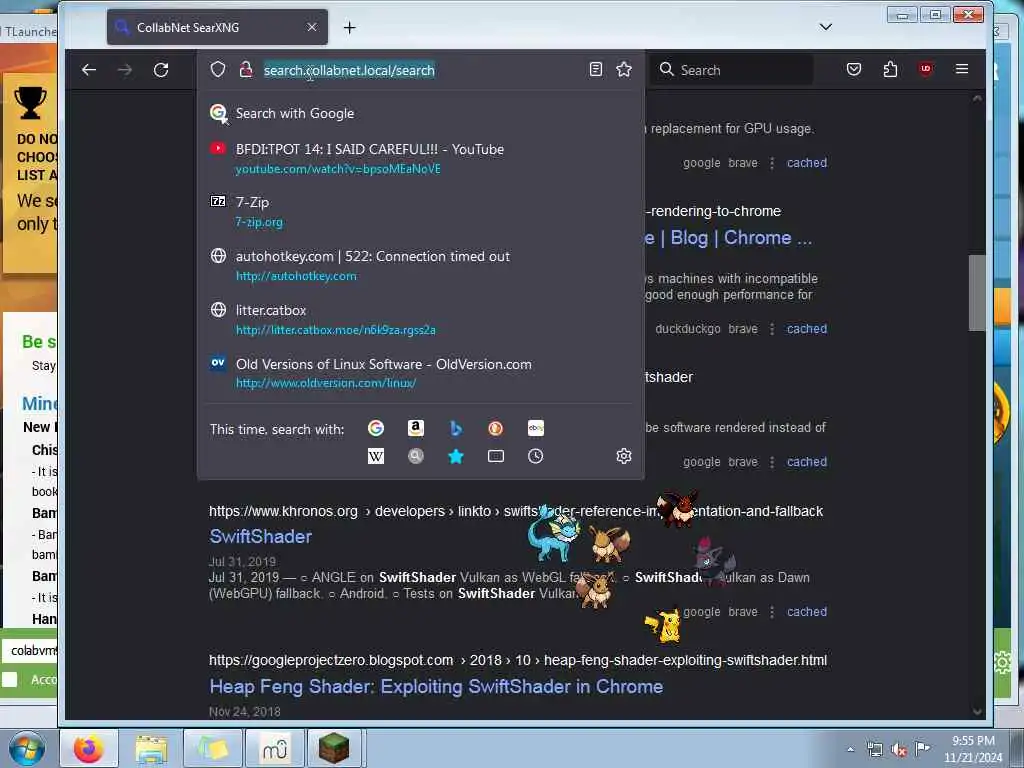Click the Search box in toolbar
Screen dimensions: 1024x768
tap(732, 70)
